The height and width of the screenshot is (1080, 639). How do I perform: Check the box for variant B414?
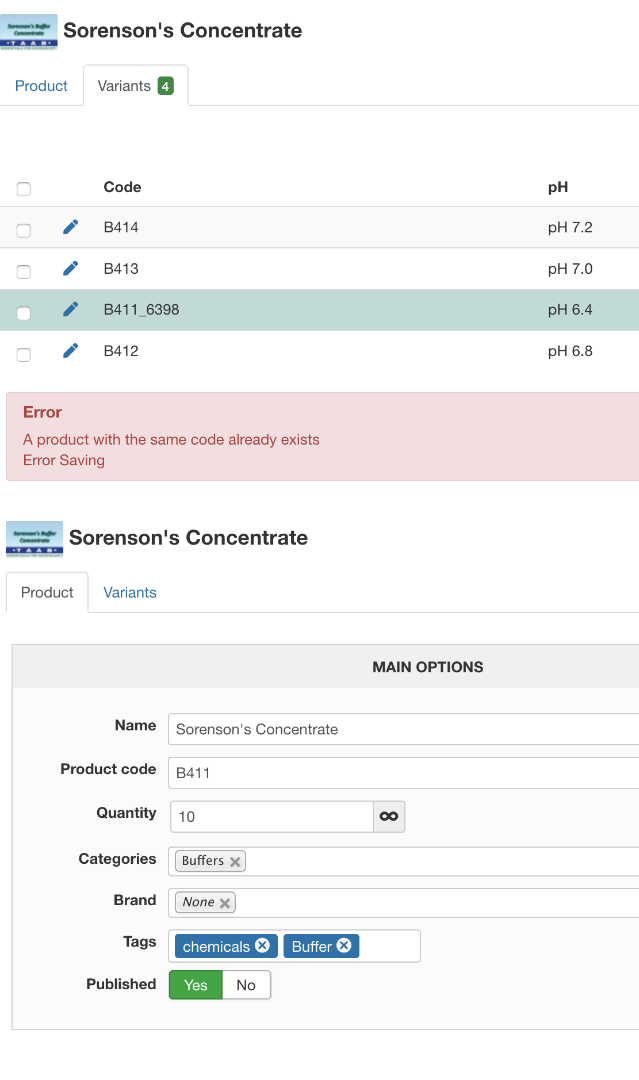click(24, 230)
